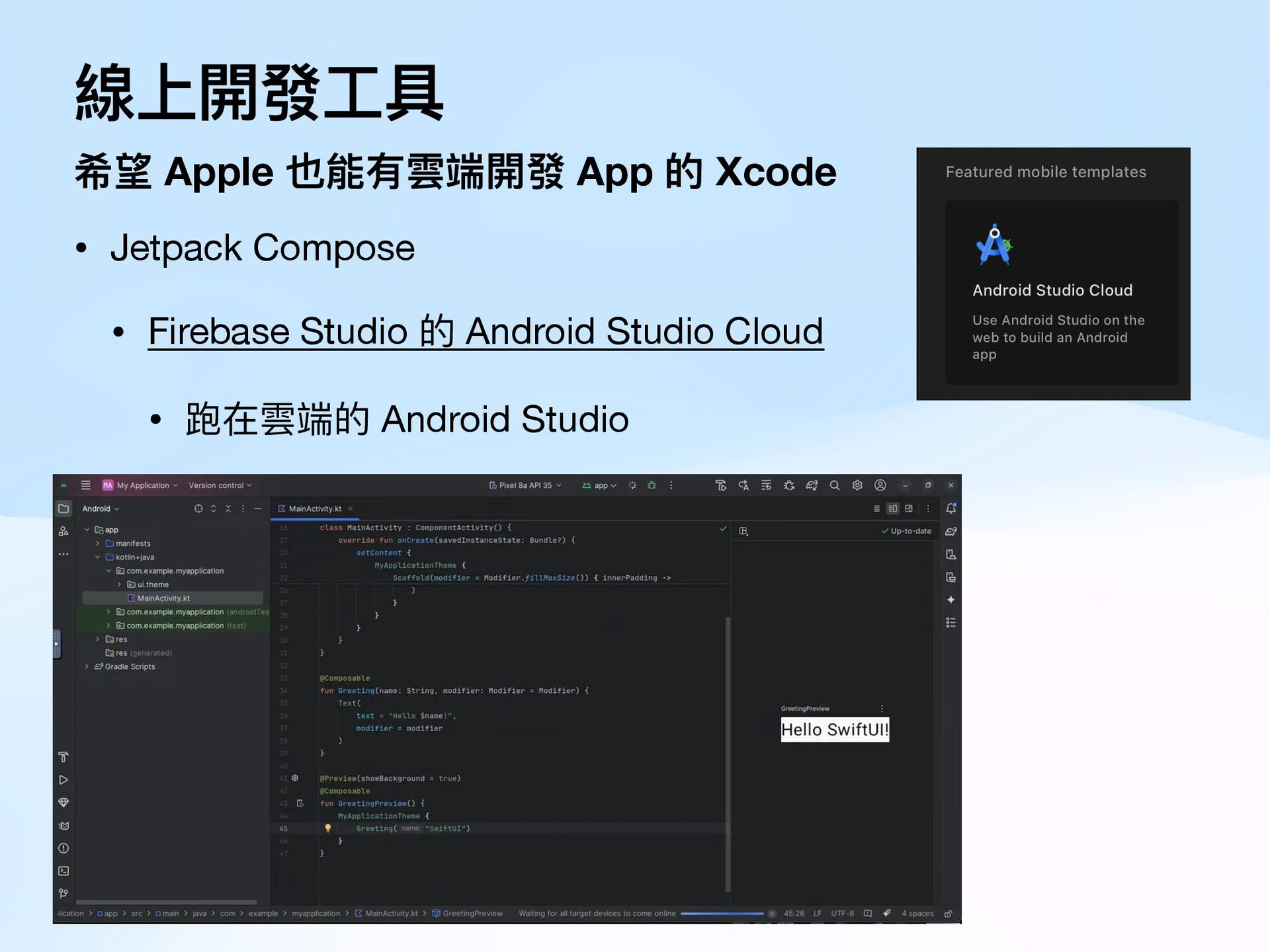This screenshot has width=1270, height=952.
Task: Open IDE settings gear icon
Action: [x=857, y=485]
